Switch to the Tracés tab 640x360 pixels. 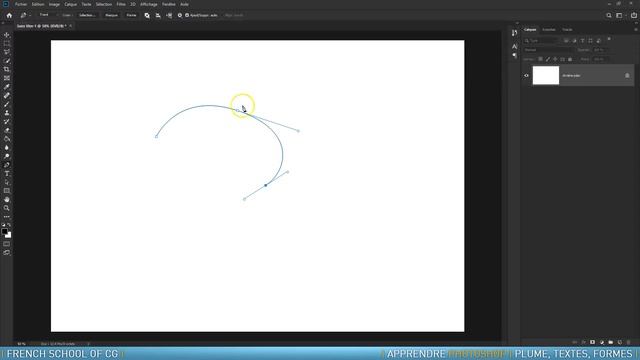pos(567,29)
